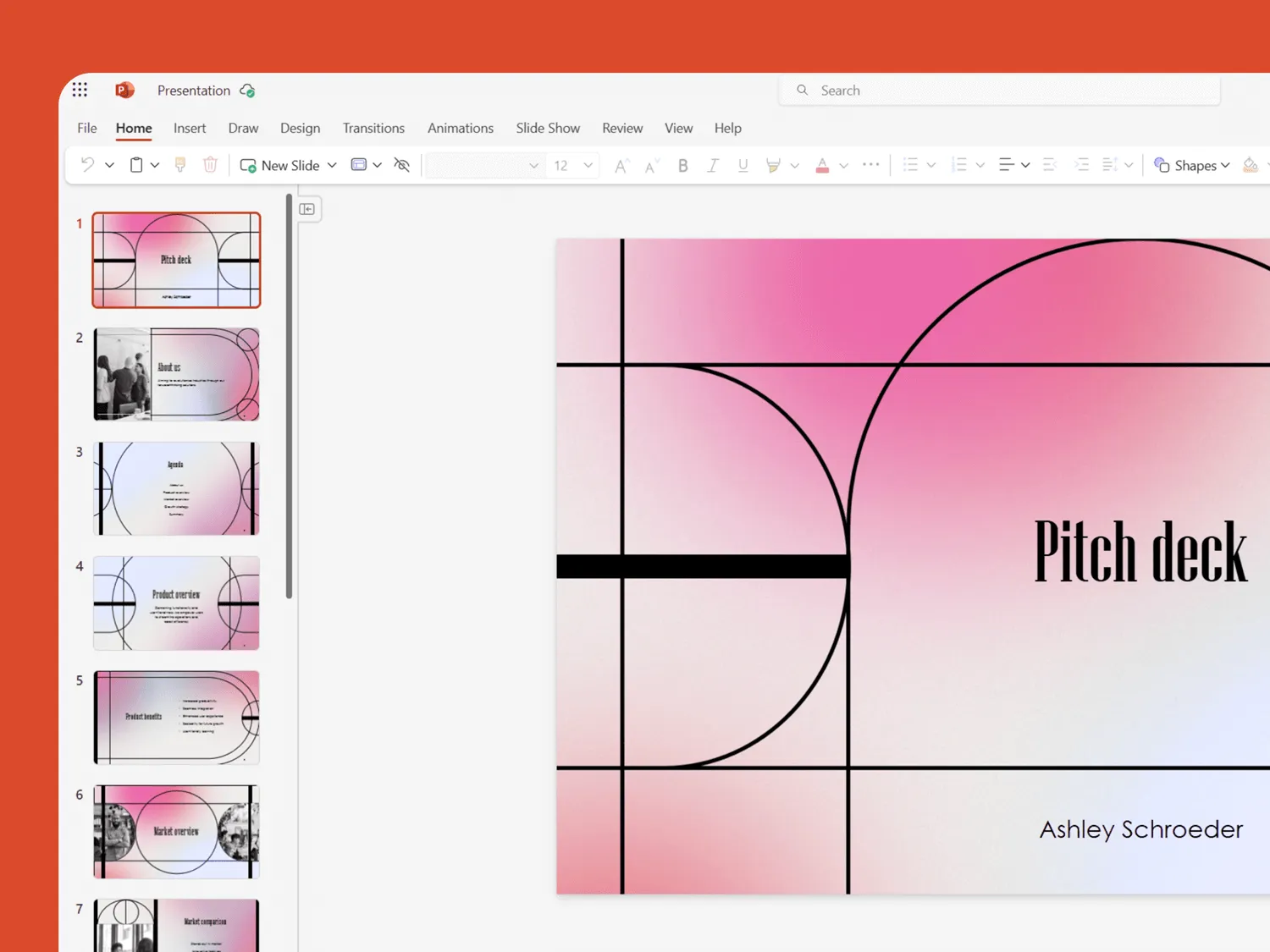Expand the New Slide dropdown
This screenshot has width=1270, height=952.
pos(332,165)
